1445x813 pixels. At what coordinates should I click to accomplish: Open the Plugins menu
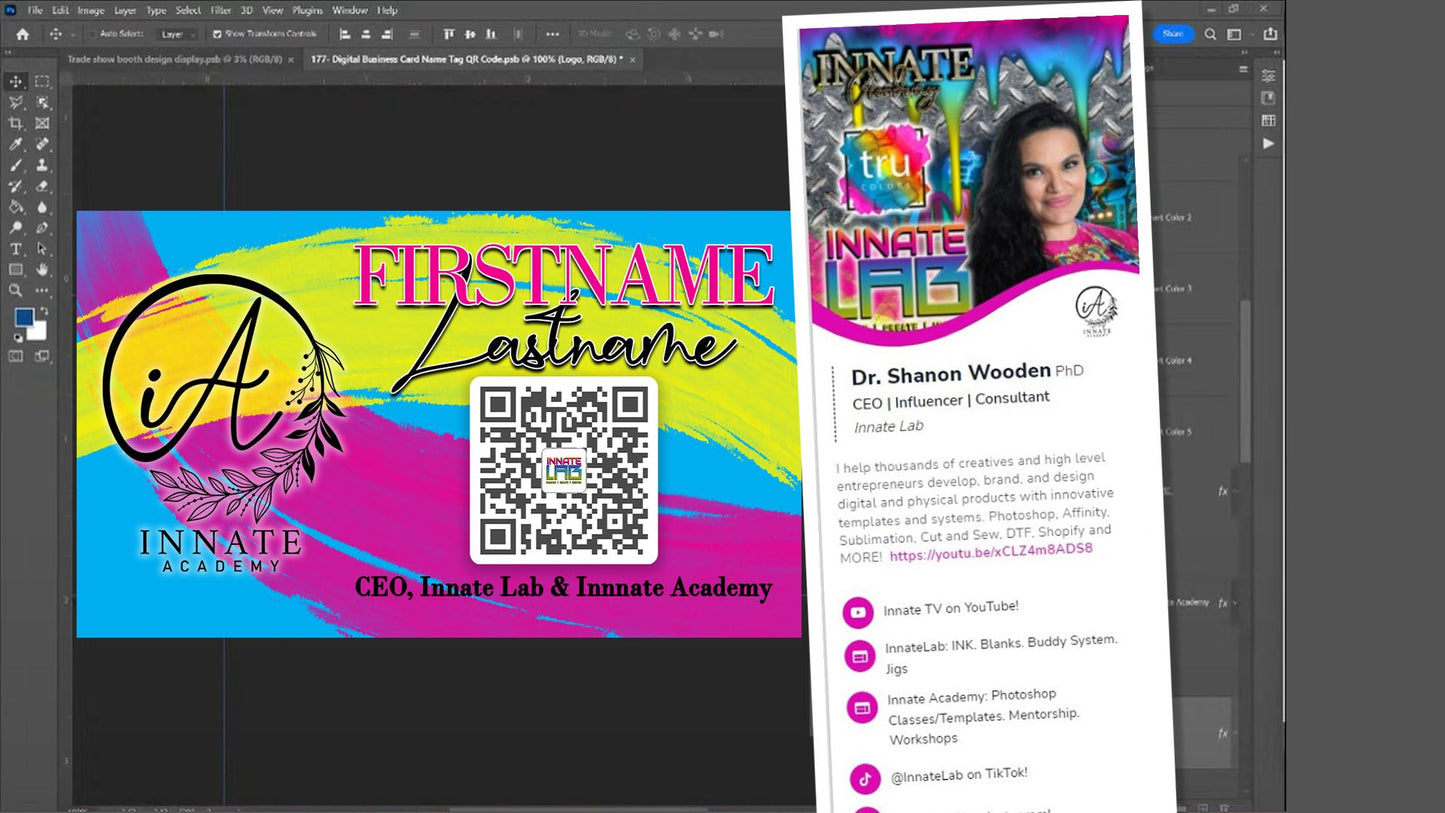tap(309, 10)
